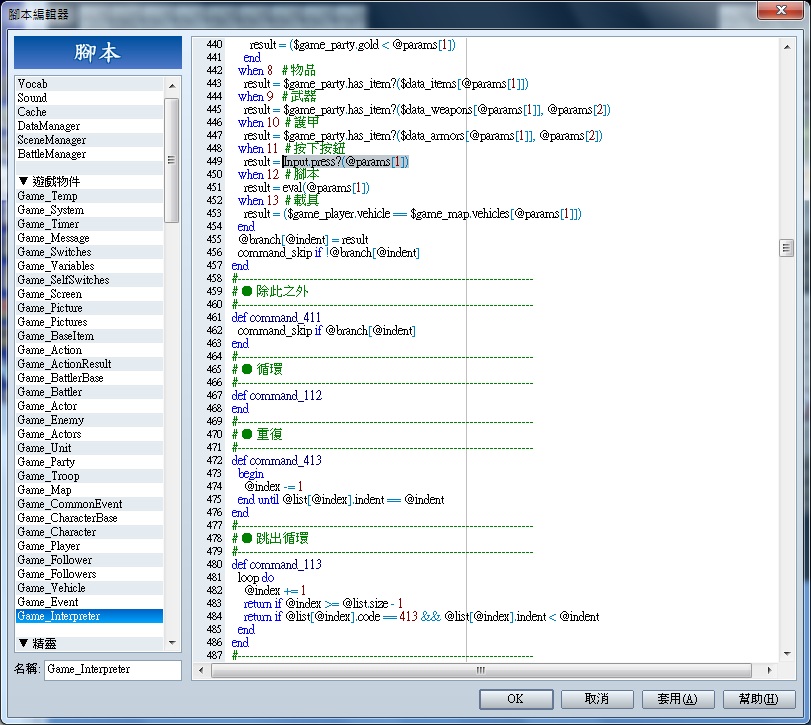The height and width of the screenshot is (725, 811).
Task: Click the code editor vertical scrollbar thumb
Action: point(787,248)
